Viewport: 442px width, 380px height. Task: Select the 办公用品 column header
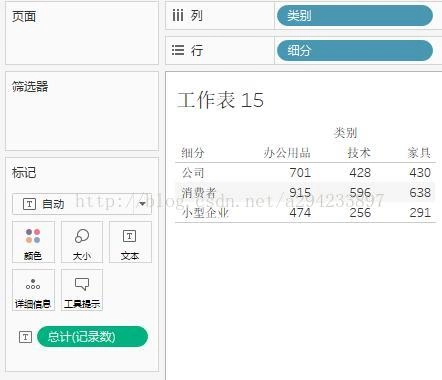[x=287, y=153]
